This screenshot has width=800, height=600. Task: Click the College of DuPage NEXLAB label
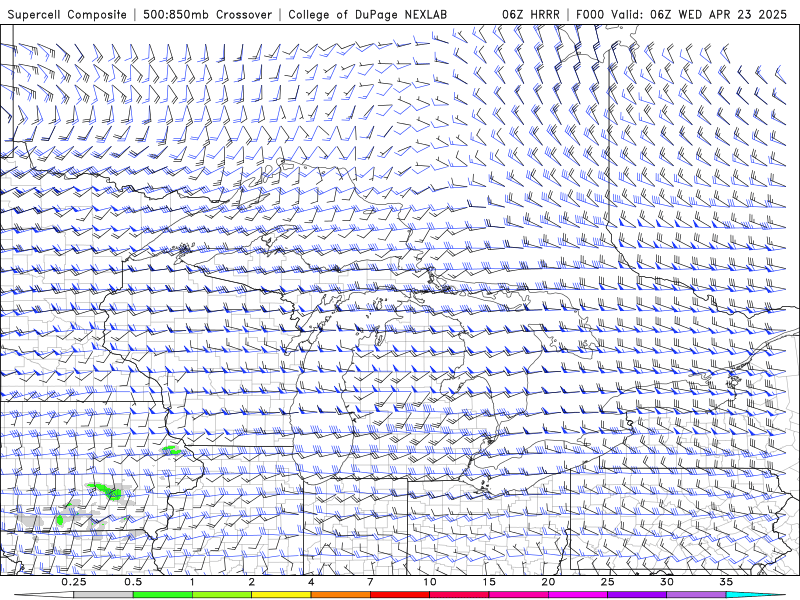point(367,14)
